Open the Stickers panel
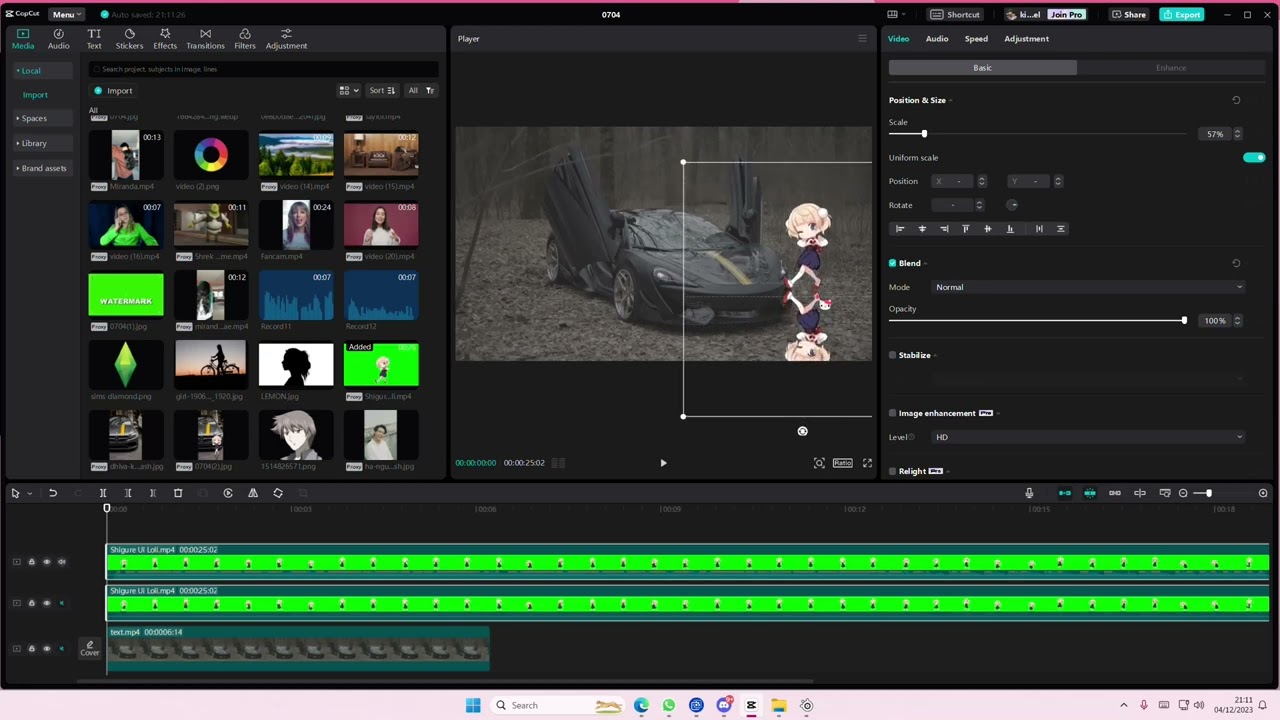 pos(129,39)
